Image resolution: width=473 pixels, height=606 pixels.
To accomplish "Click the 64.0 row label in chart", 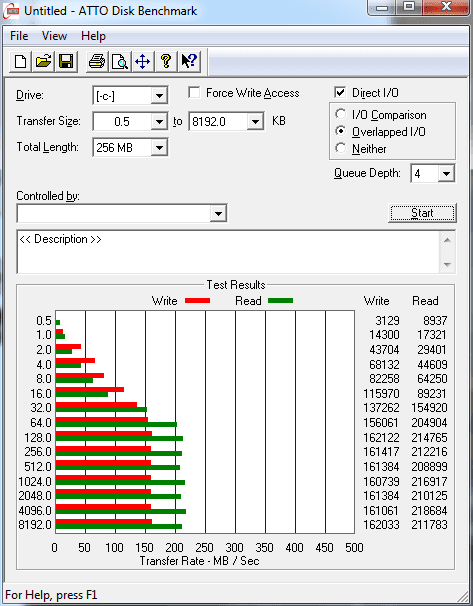I will 41,422.
